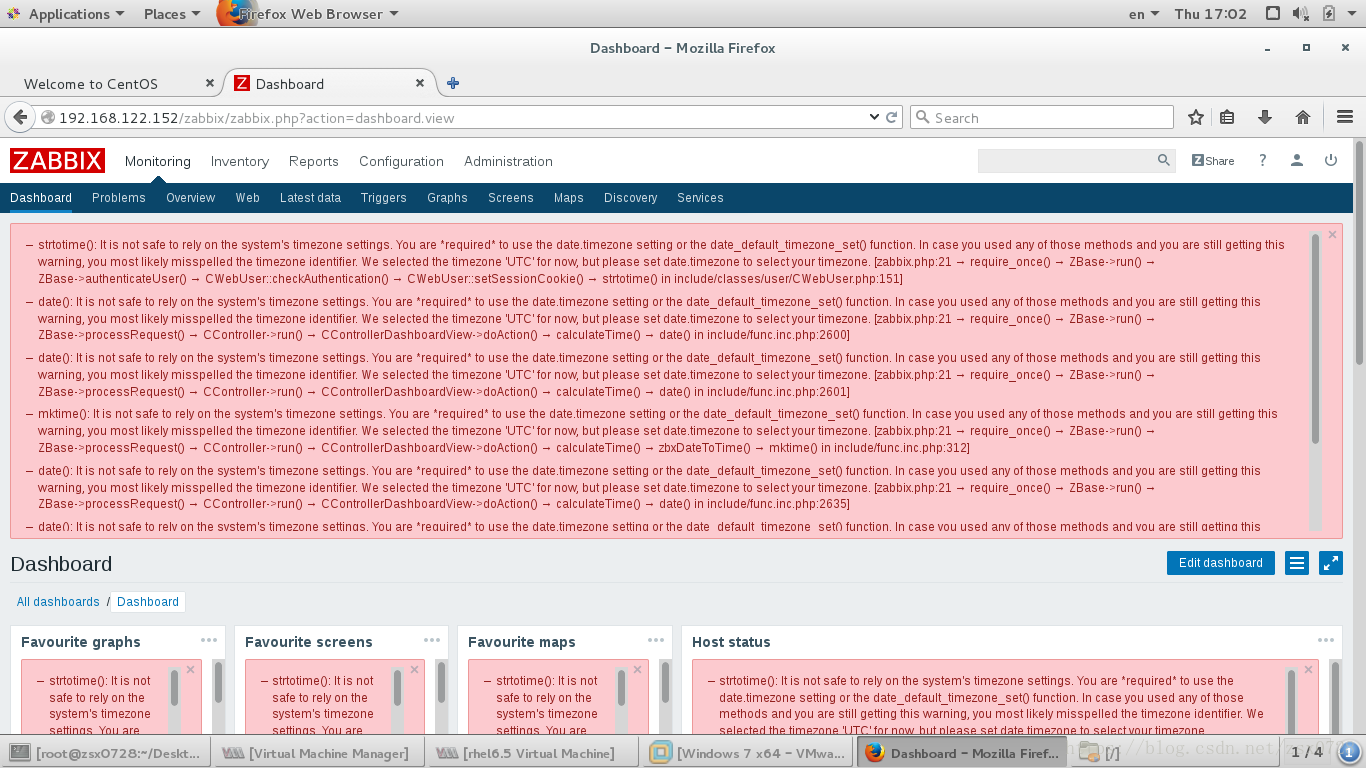
Task: Open the Inventory menu
Action: pyautogui.click(x=240, y=161)
